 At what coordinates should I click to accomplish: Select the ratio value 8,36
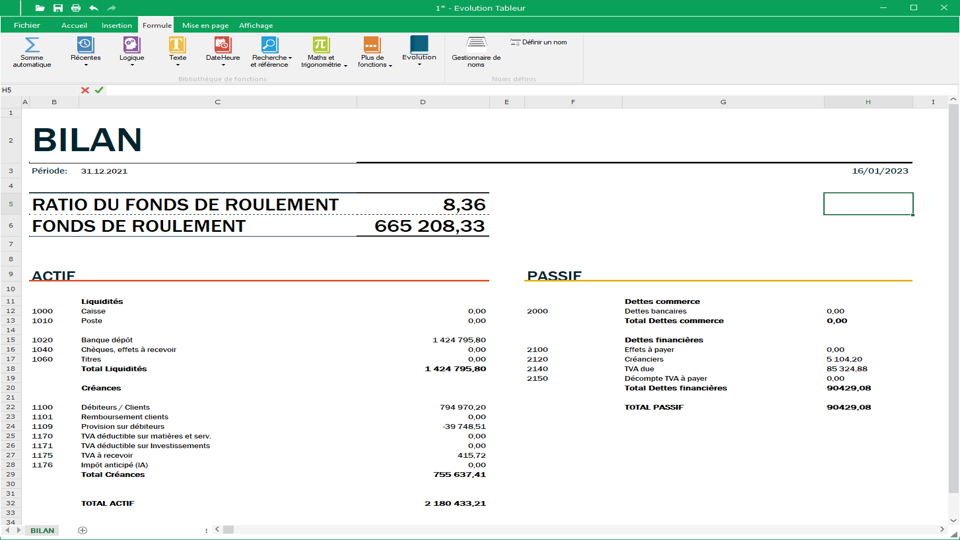coord(464,204)
